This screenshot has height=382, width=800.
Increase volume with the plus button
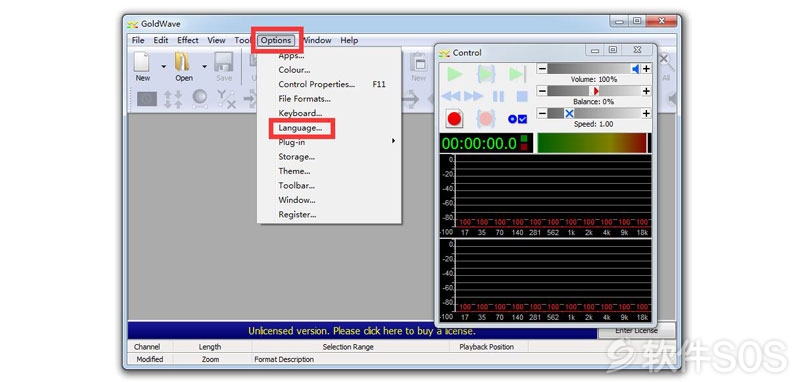pos(646,69)
